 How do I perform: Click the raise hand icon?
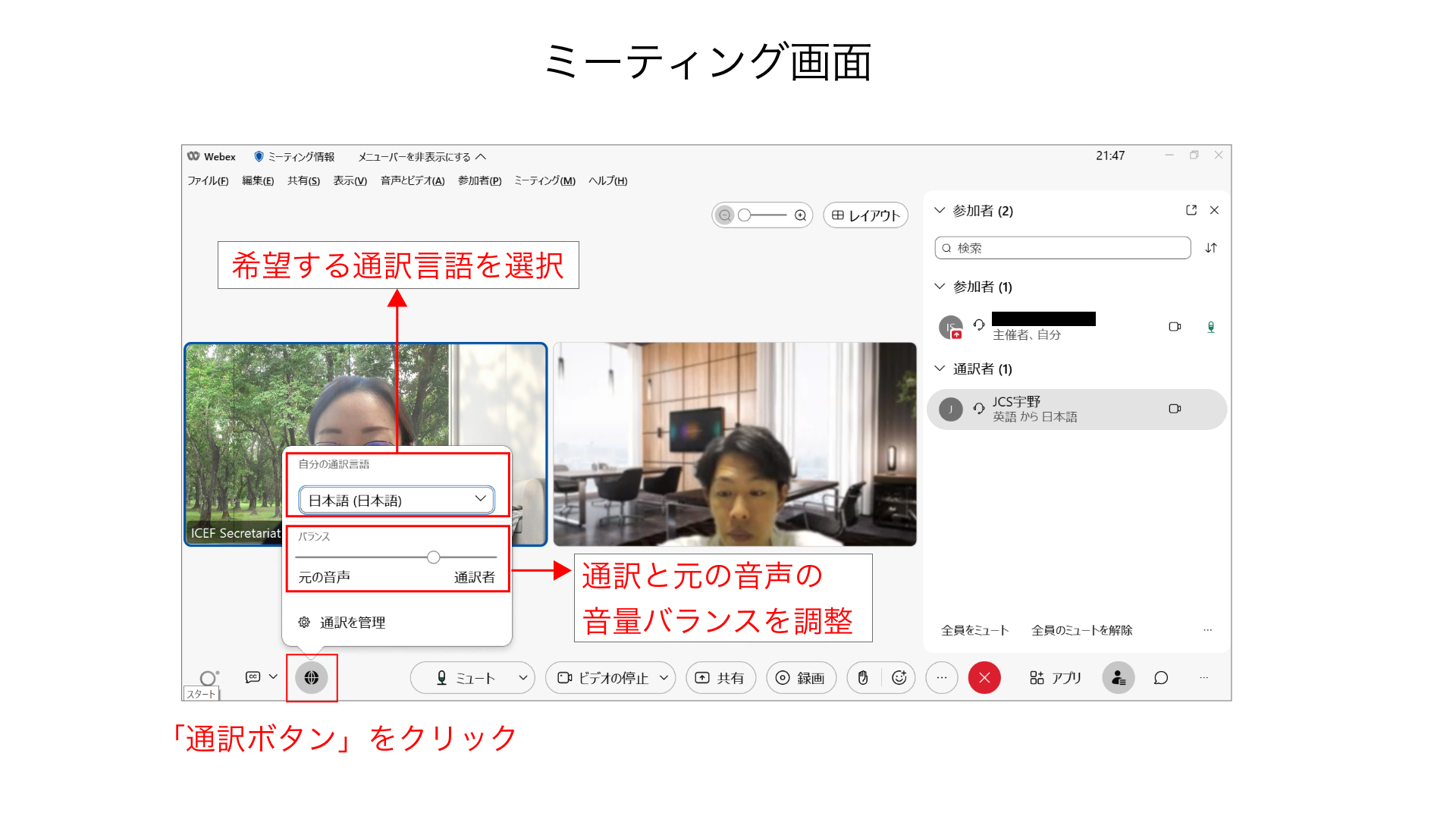pyautogui.click(x=863, y=677)
